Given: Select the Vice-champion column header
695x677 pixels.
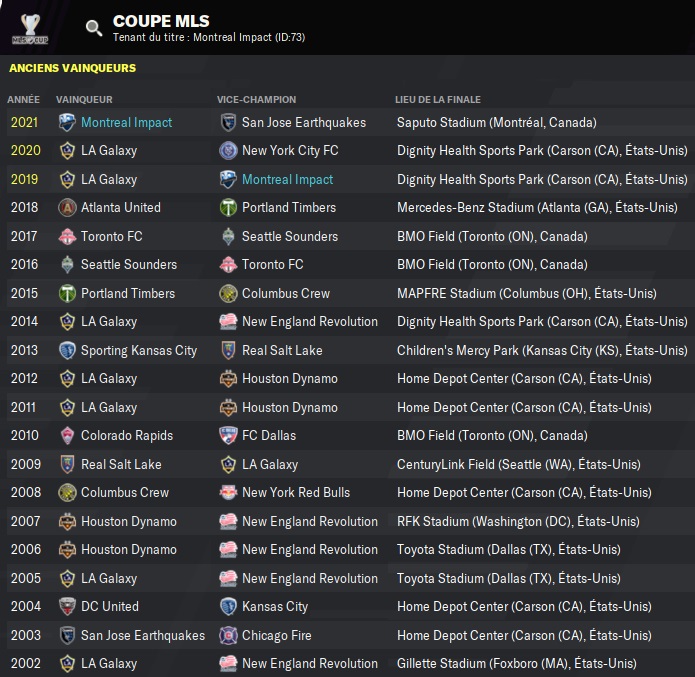Looking at the screenshot, I should [256, 99].
